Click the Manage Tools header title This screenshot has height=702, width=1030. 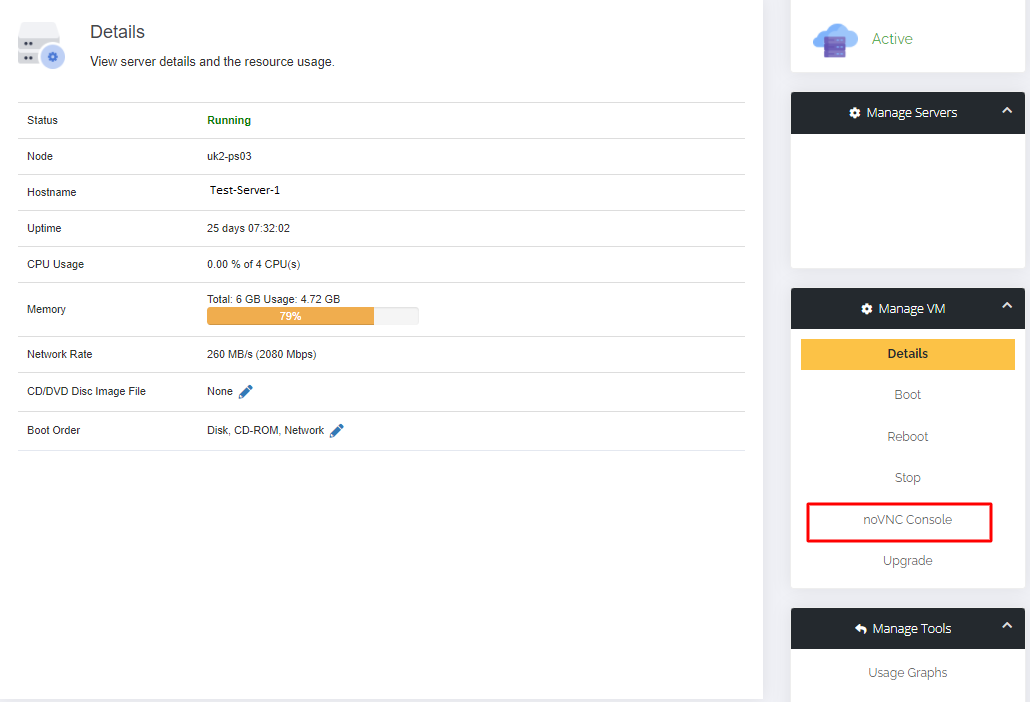pos(911,629)
